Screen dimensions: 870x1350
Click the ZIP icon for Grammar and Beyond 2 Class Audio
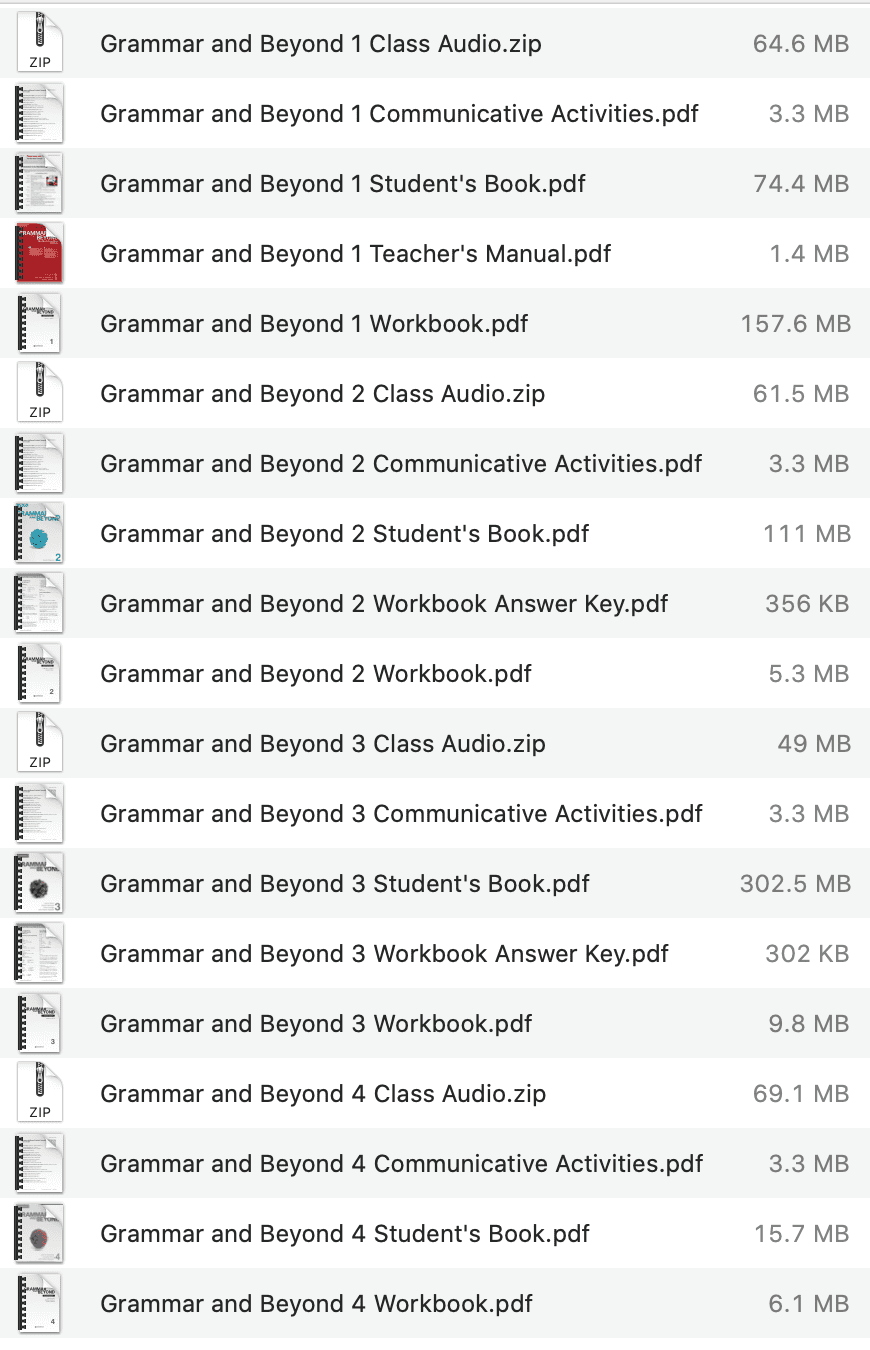coord(40,394)
